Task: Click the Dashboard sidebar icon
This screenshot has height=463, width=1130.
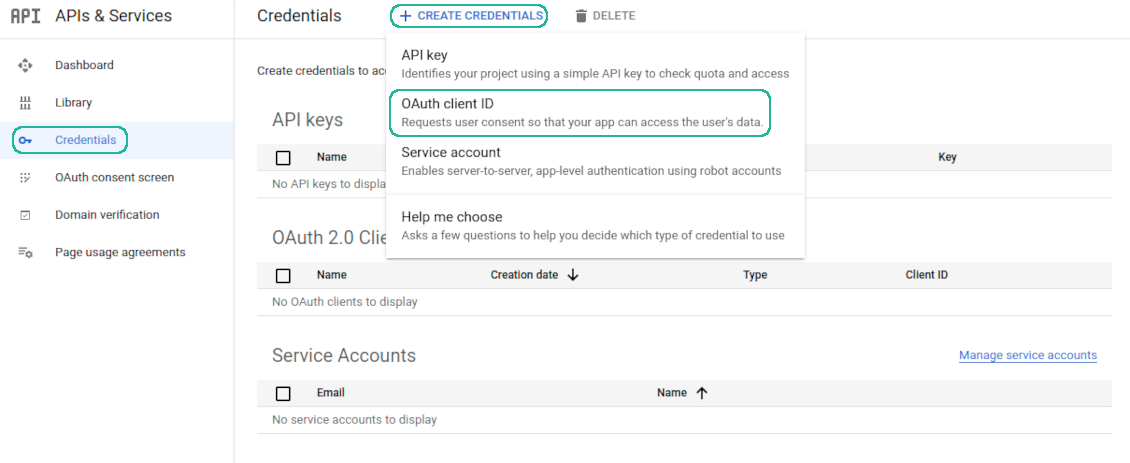Action: click(x=26, y=65)
